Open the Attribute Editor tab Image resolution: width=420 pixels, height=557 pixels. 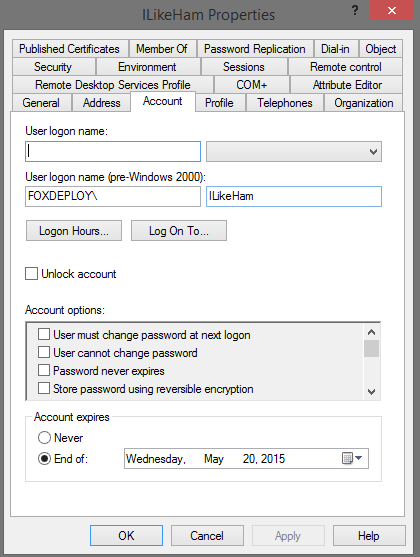point(346,85)
